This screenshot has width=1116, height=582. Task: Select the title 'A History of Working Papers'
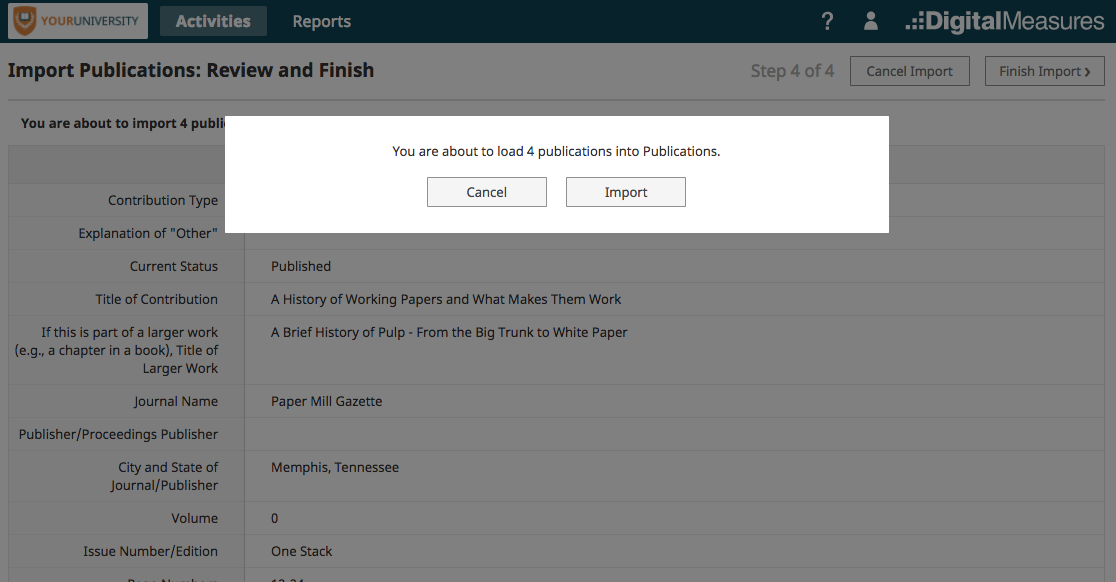coord(446,300)
